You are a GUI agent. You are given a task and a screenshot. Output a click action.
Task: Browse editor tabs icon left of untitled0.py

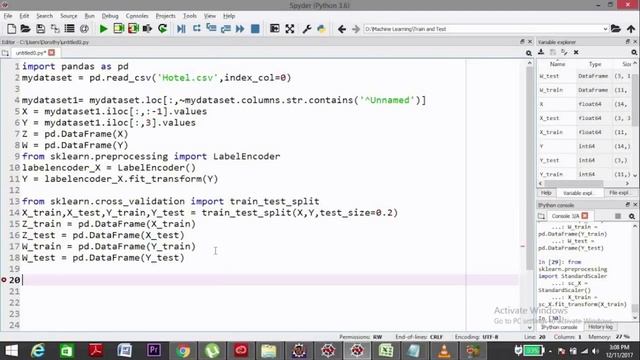[5, 53]
